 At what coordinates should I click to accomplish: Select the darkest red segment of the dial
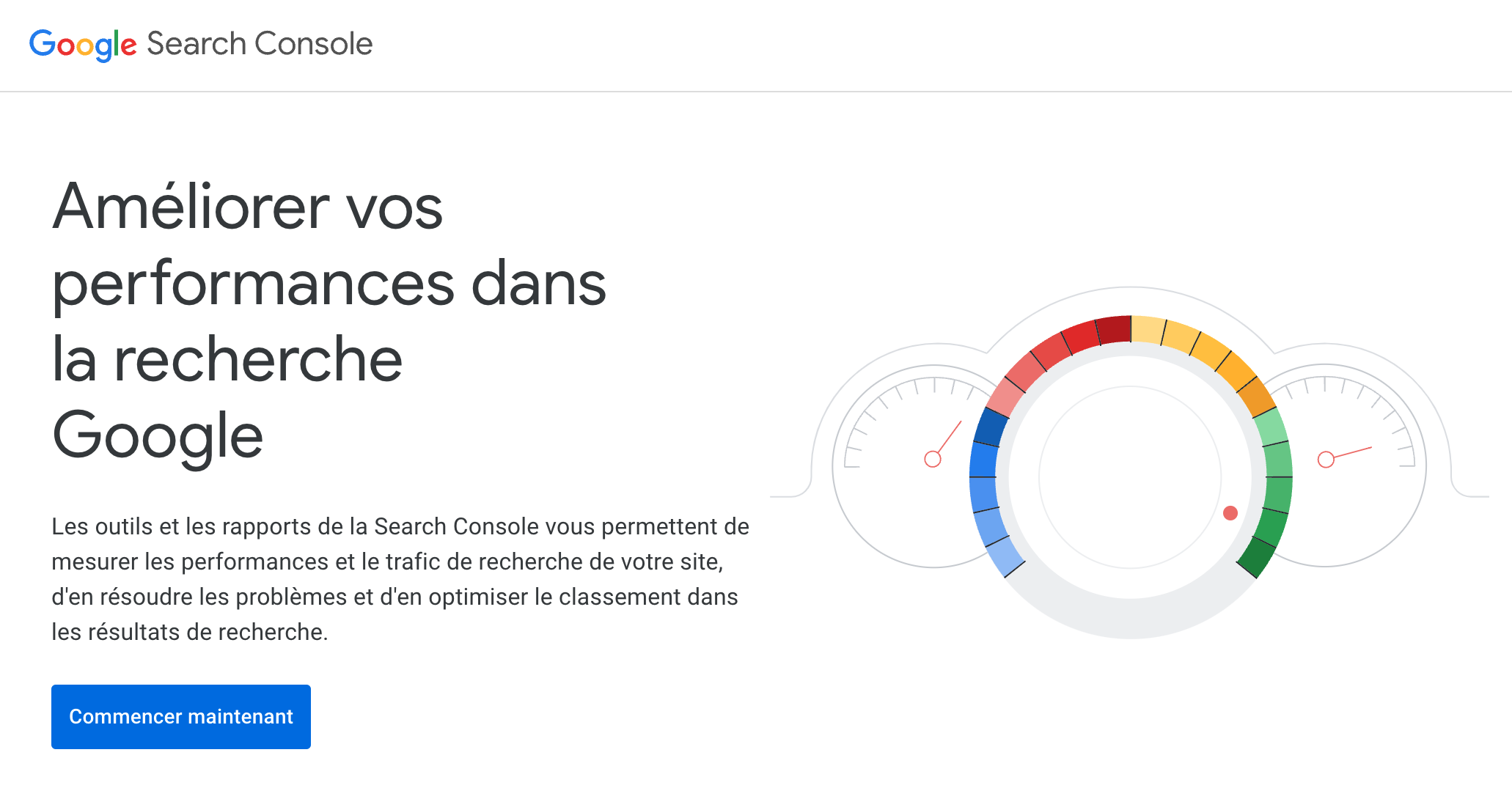point(1114,329)
